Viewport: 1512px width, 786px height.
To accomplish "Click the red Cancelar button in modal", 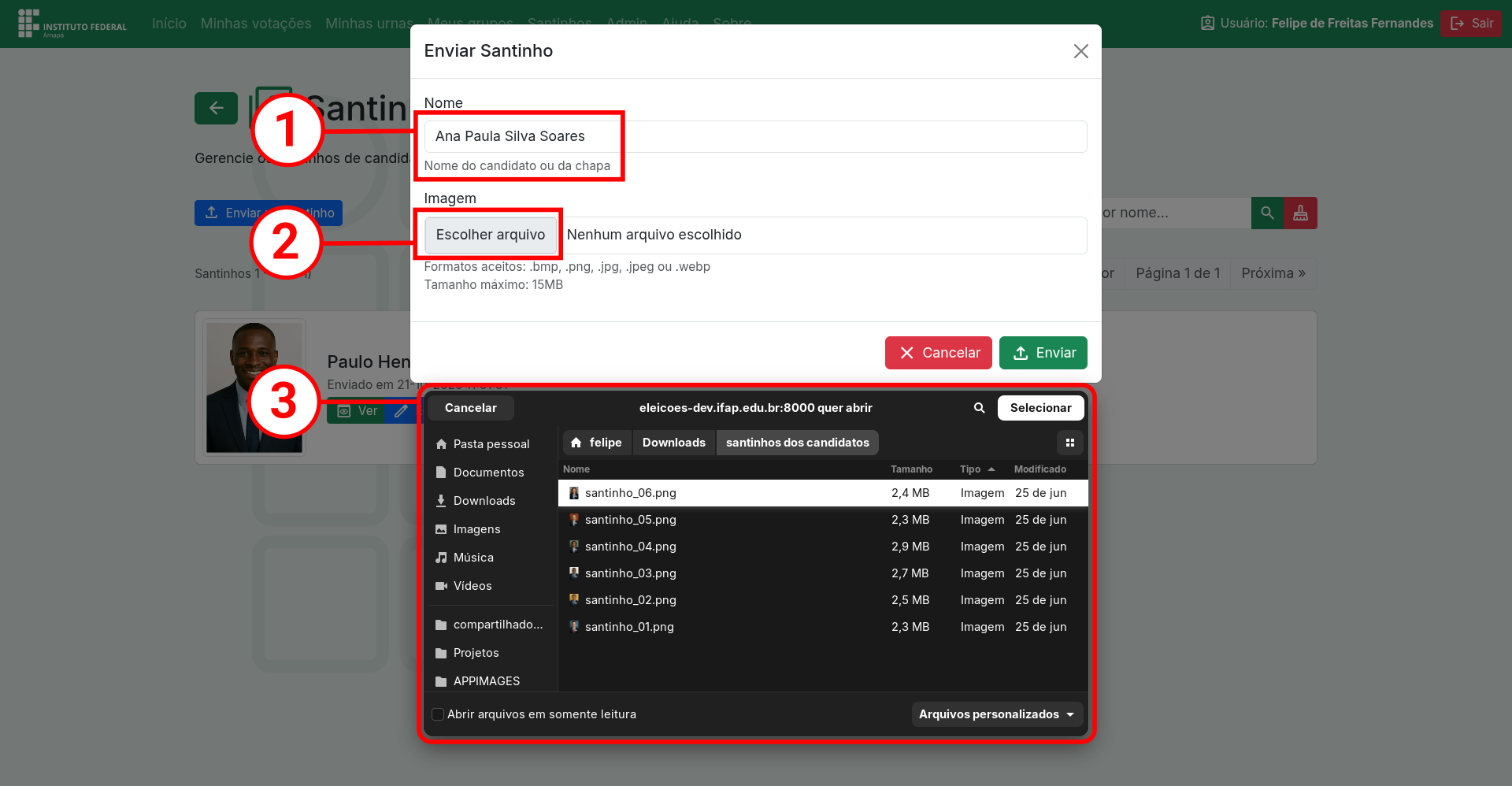I will click(938, 353).
